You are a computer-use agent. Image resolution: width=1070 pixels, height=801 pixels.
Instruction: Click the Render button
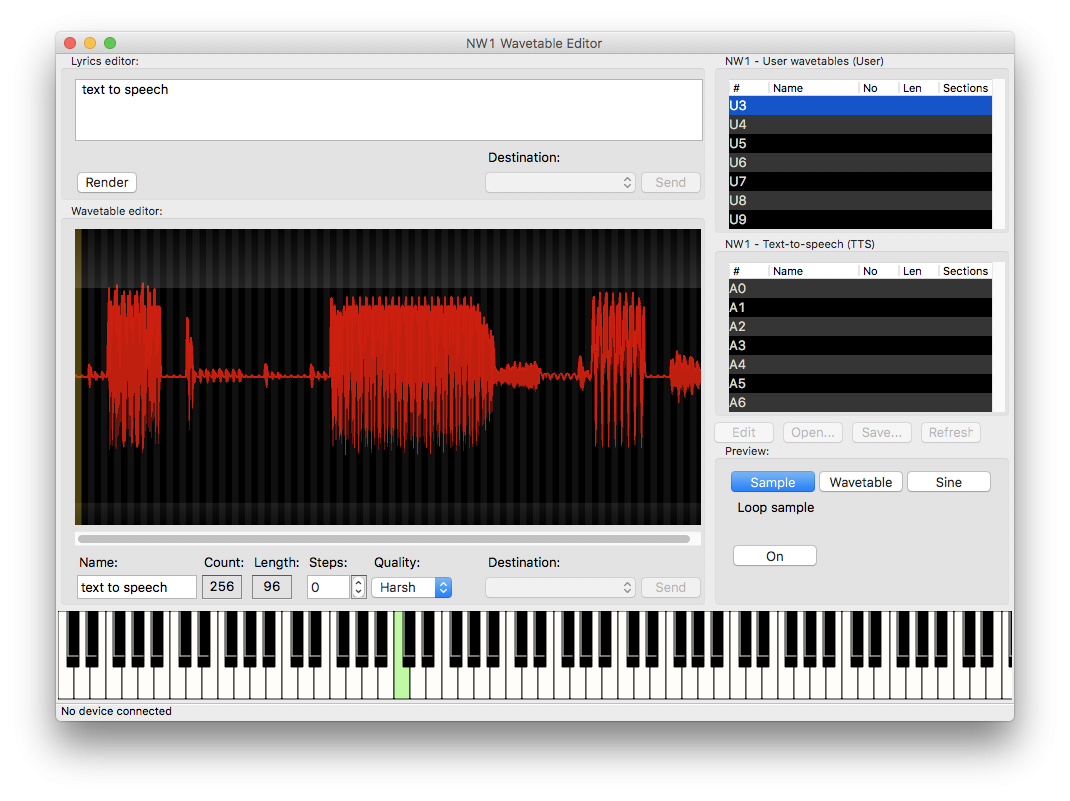tap(106, 182)
